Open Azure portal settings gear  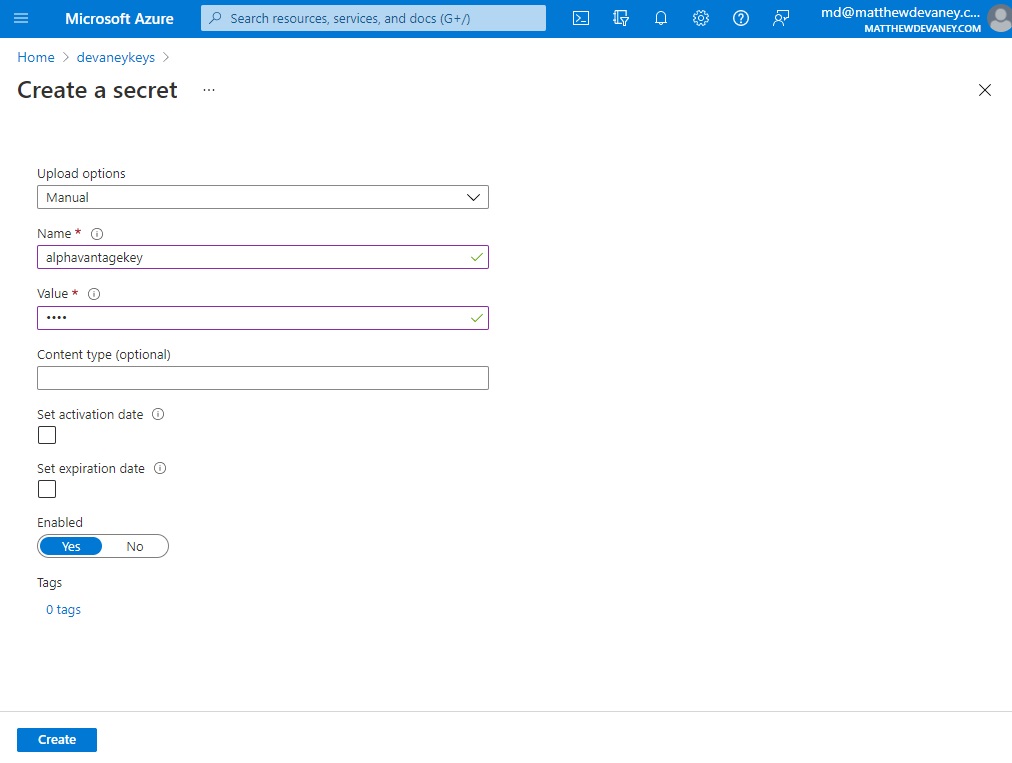click(x=701, y=17)
